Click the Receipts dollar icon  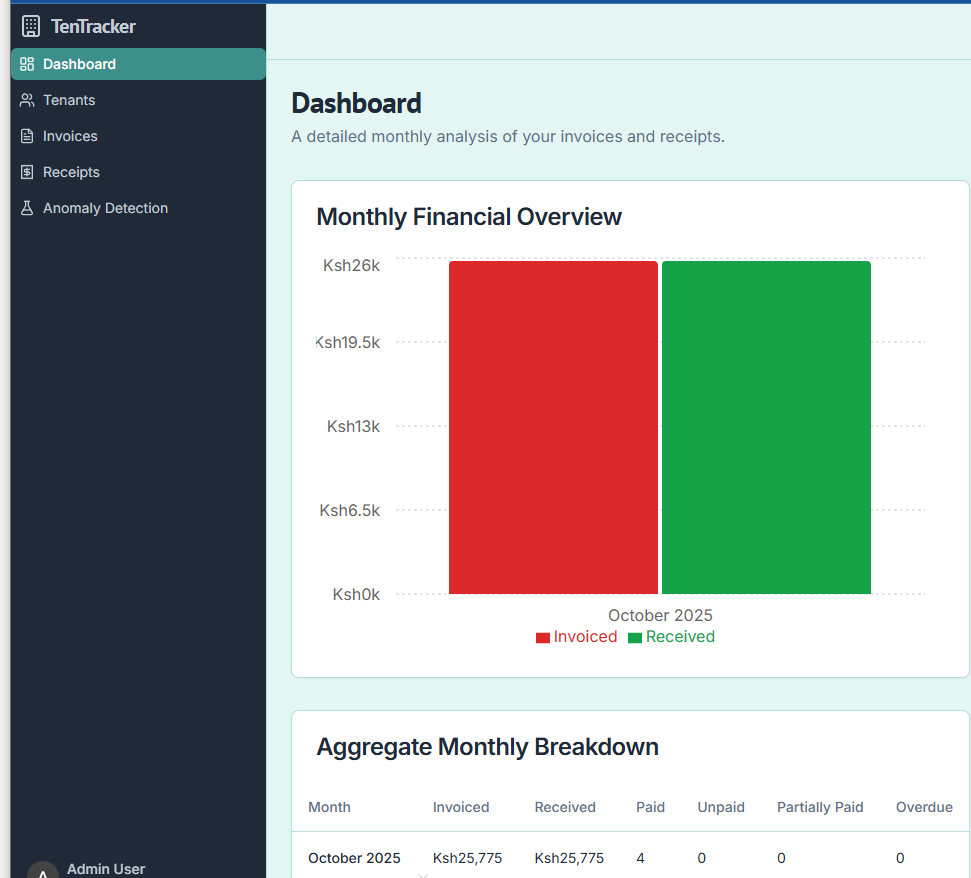(x=27, y=172)
